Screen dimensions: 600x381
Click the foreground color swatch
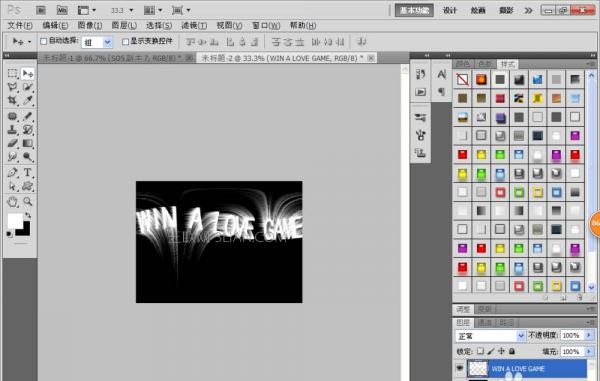click(14, 220)
